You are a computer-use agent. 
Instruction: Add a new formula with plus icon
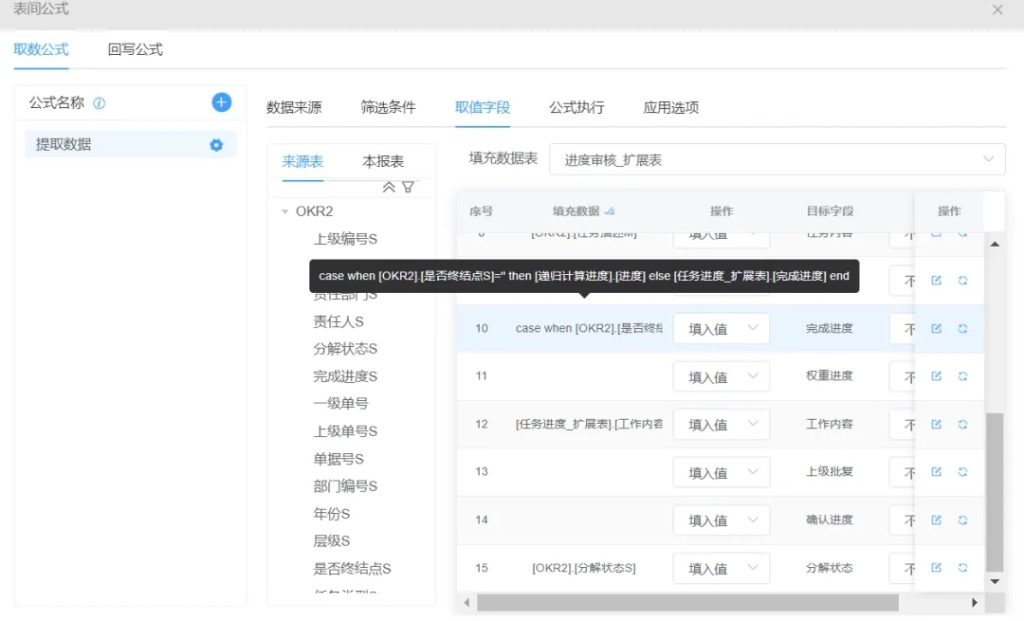(221, 103)
